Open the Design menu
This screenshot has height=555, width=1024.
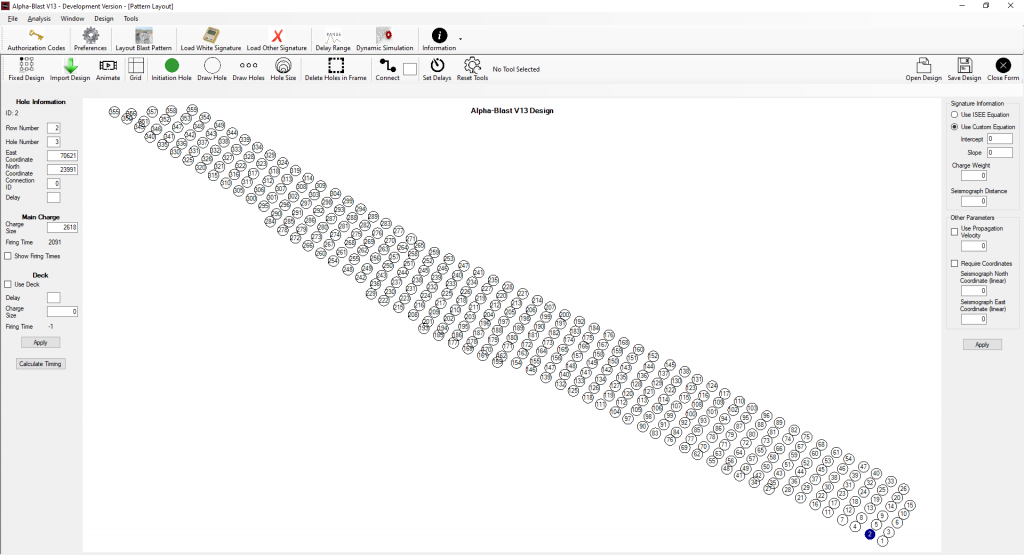tap(104, 19)
